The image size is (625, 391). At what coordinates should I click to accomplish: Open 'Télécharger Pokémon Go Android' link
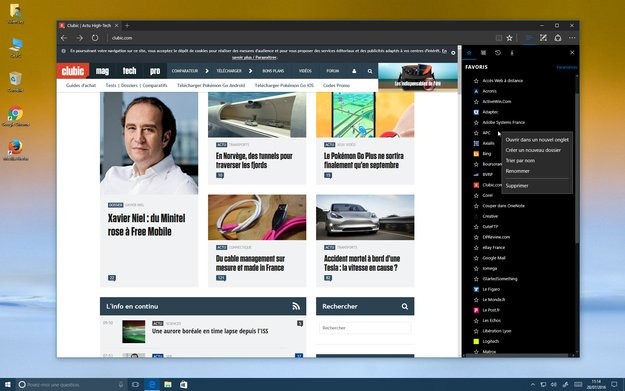click(x=211, y=85)
